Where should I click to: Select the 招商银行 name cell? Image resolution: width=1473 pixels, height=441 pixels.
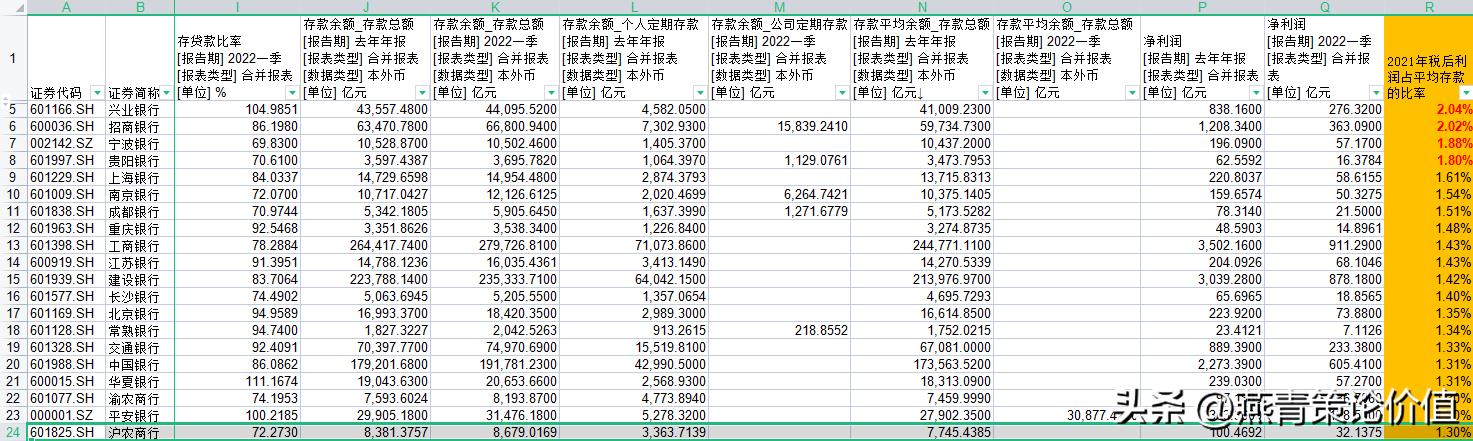point(139,125)
